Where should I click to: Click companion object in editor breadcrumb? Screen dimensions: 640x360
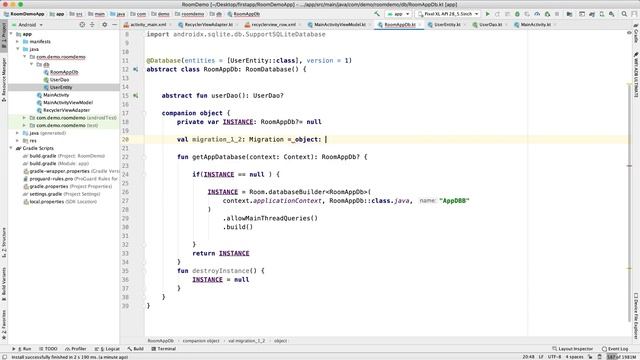pos(201,340)
